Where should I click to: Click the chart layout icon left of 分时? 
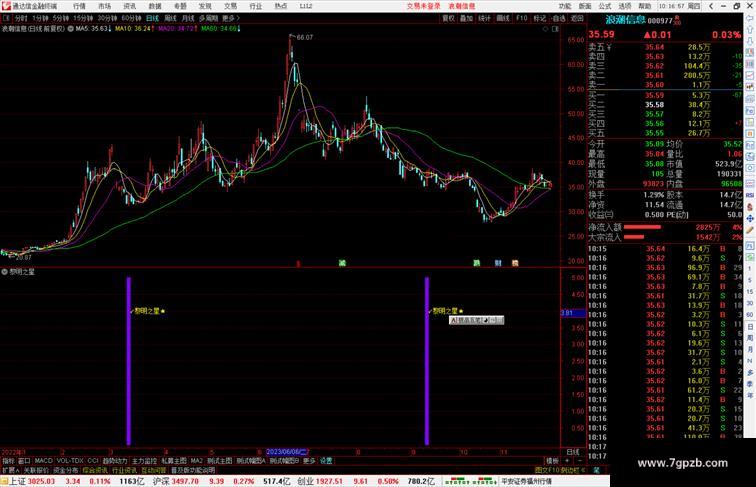pyautogui.click(x=6, y=18)
